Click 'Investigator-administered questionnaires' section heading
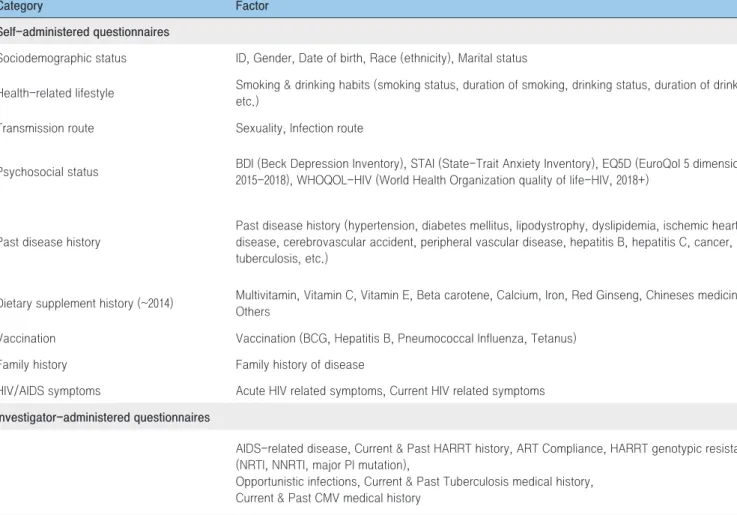Viewport: 737px width, 515px height. 105,418
